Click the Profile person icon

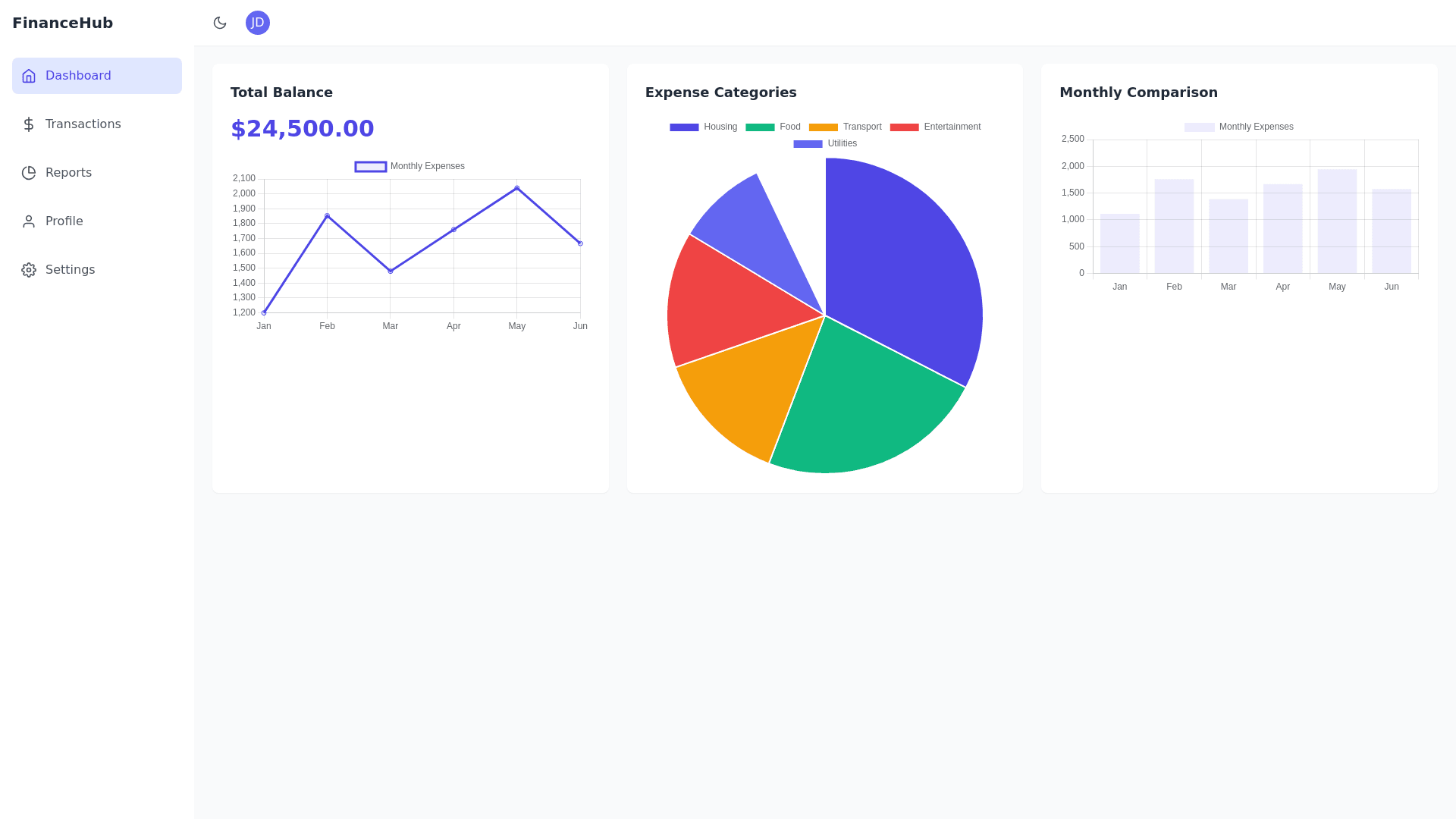point(29,221)
